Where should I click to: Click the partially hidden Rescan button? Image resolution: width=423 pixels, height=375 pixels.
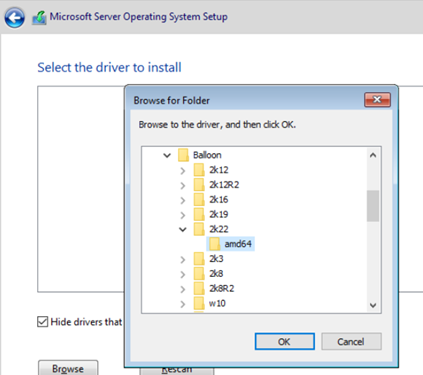click(177, 370)
